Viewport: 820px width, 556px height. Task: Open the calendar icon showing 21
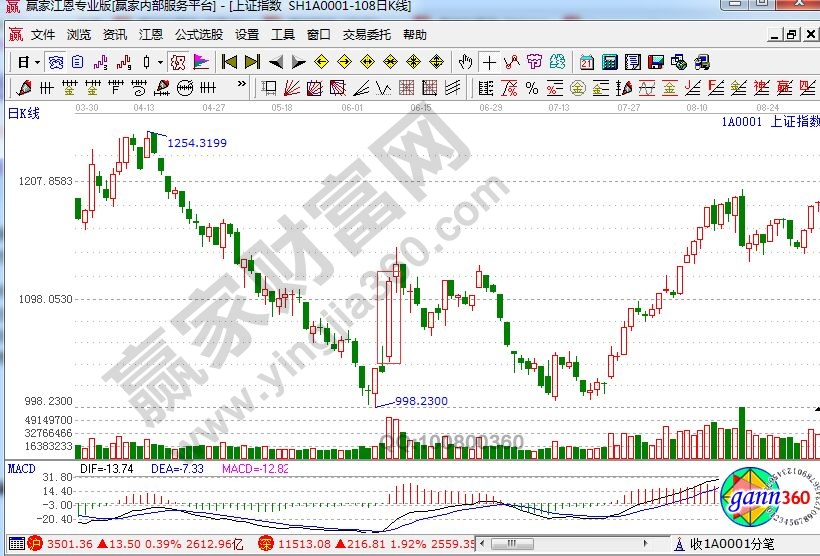click(586, 62)
